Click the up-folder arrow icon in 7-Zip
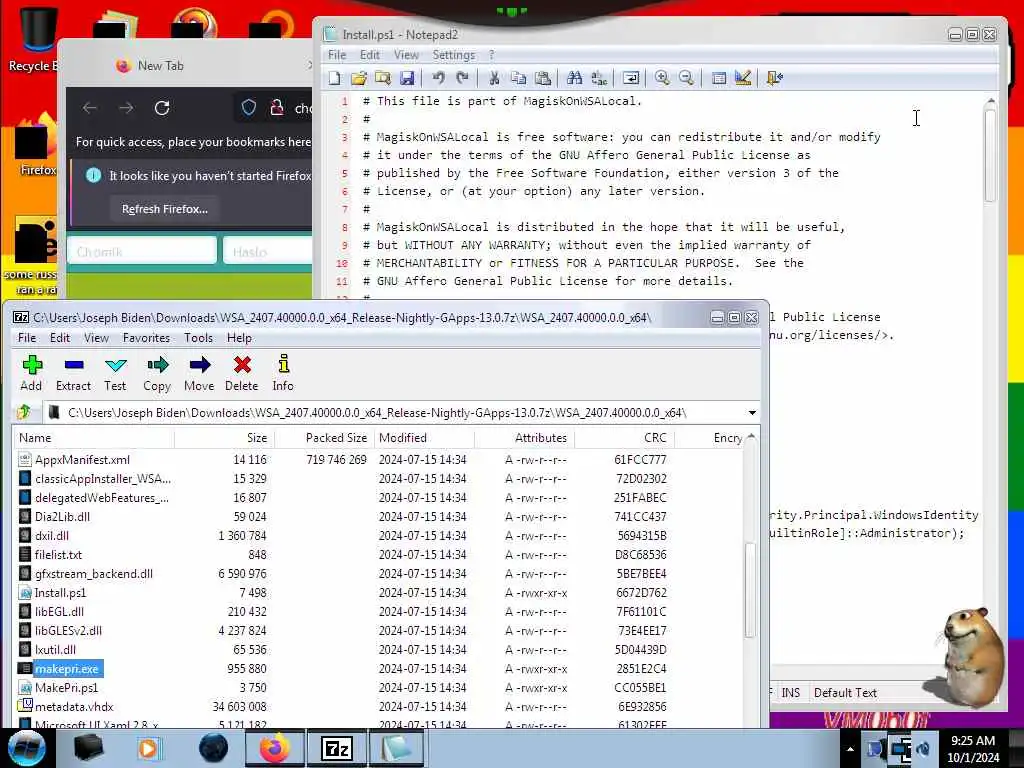This screenshot has height=768, width=1024. click(24, 412)
